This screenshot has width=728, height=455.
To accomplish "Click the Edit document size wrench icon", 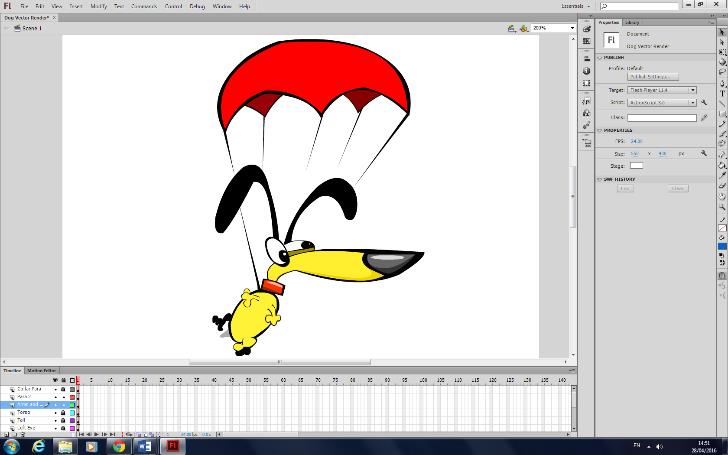I will [704, 153].
